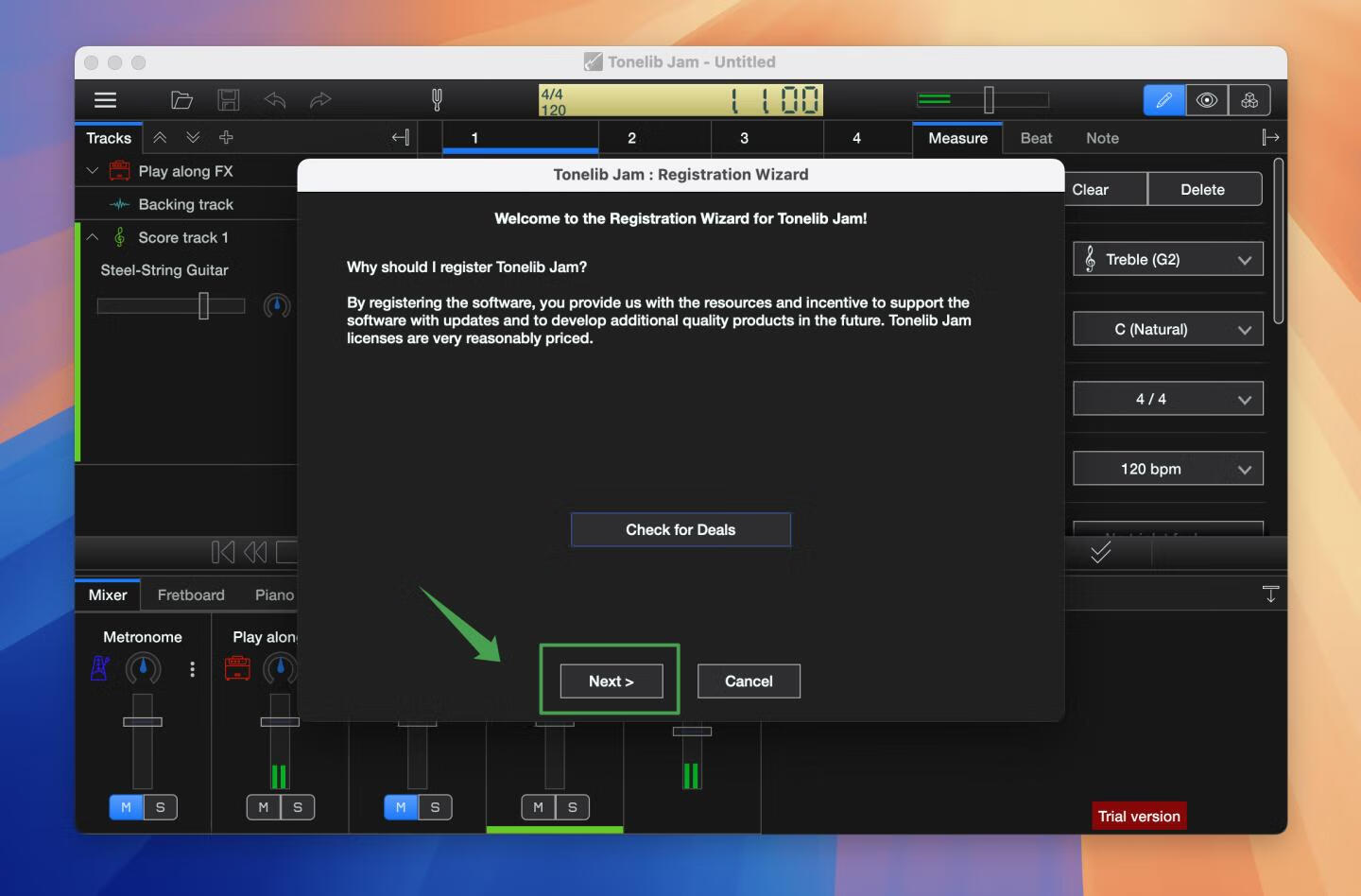
Task: Switch to the Beat tab
Action: pyautogui.click(x=1036, y=138)
